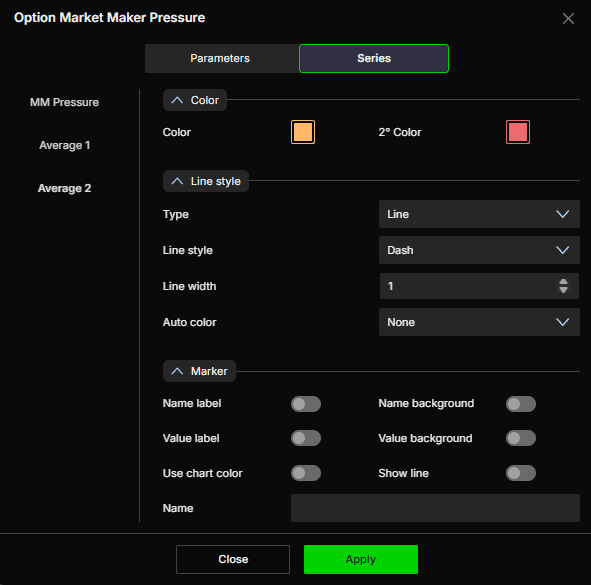Open the Line style dropdown showing Dash
The height and width of the screenshot is (585, 591).
[479, 250]
